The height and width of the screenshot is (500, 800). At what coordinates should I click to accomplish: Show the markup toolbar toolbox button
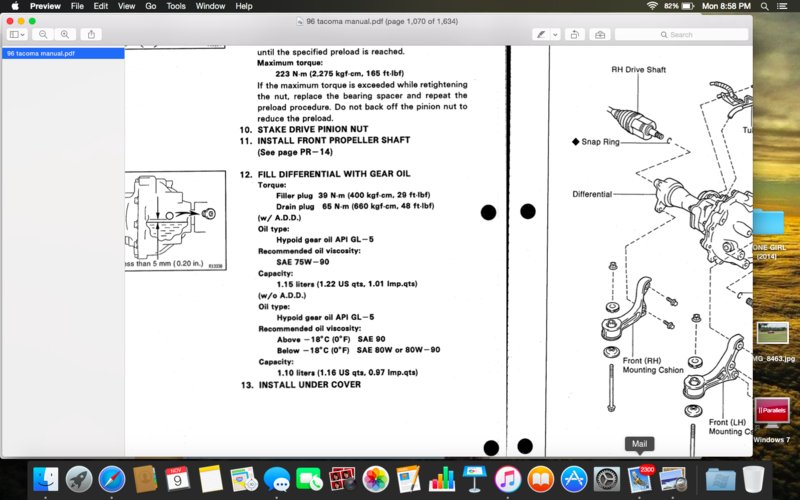pos(600,34)
